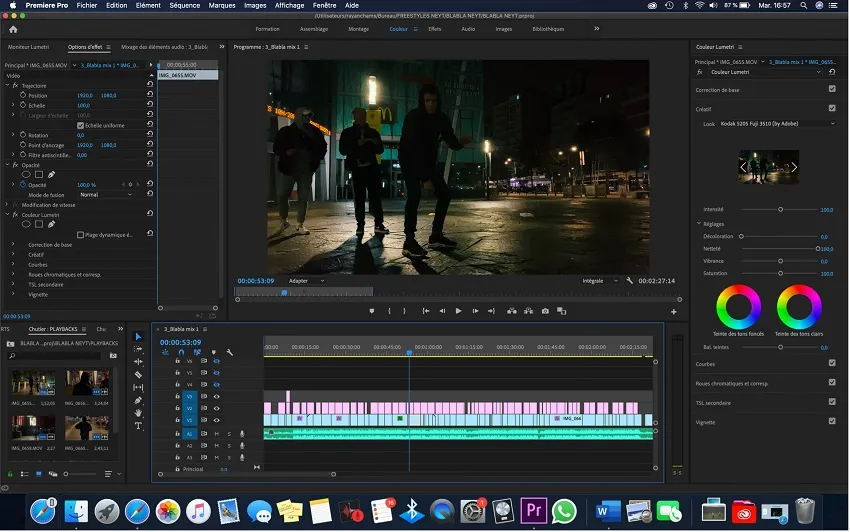
Task: Disable the Créatif section checkbox
Action: (832, 108)
